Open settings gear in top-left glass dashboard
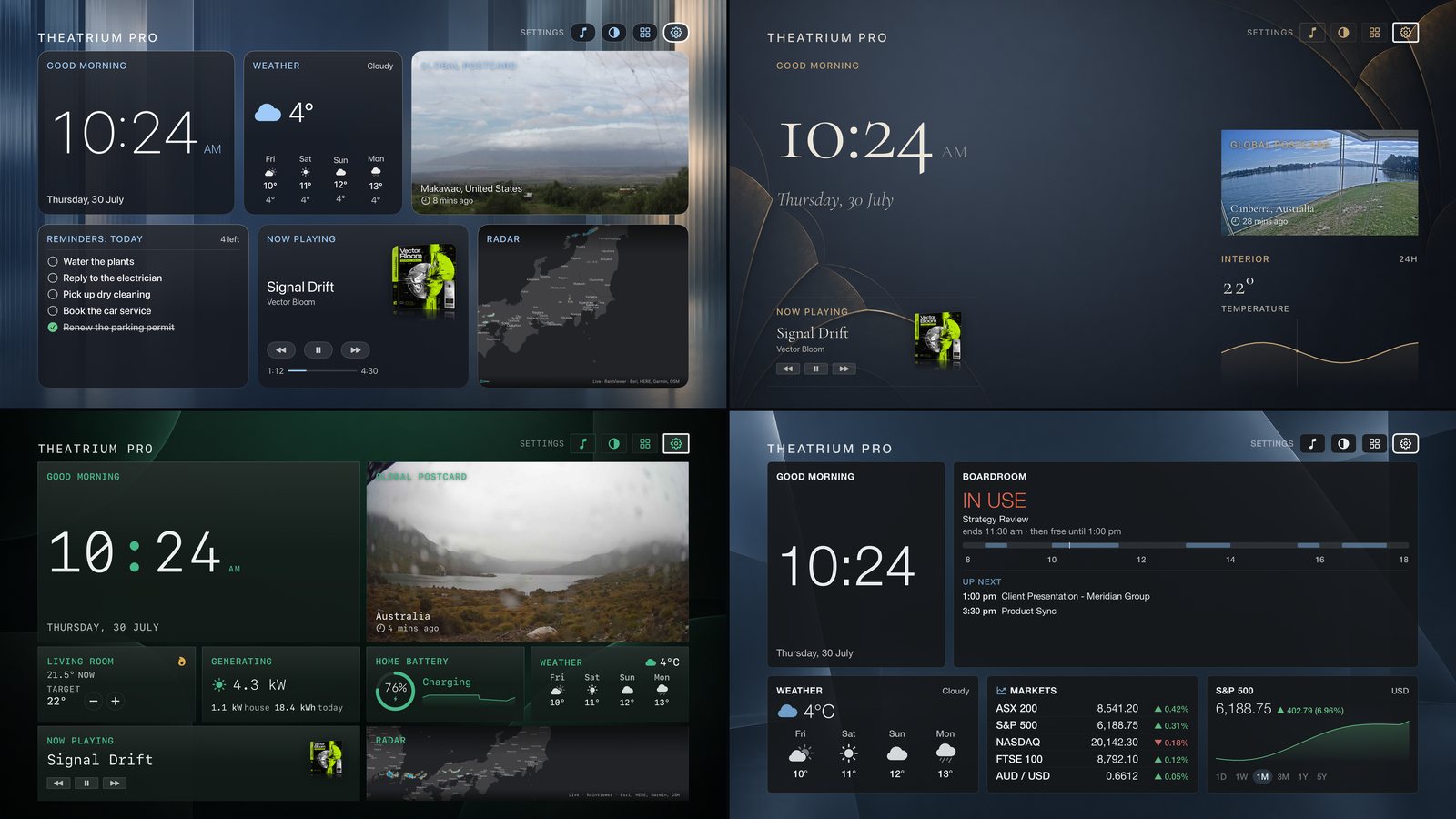1456x819 pixels. [676, 33]
